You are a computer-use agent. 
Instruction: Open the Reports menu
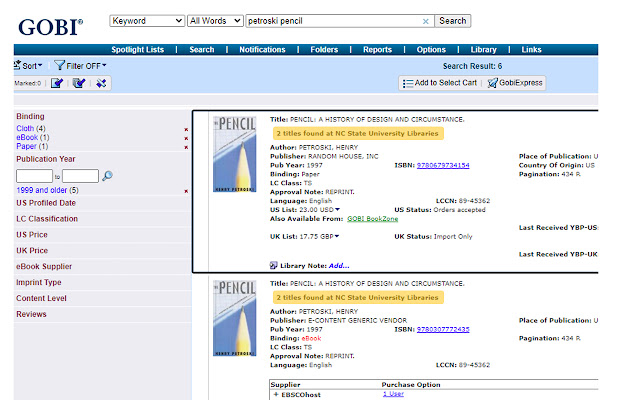[378, 50]
